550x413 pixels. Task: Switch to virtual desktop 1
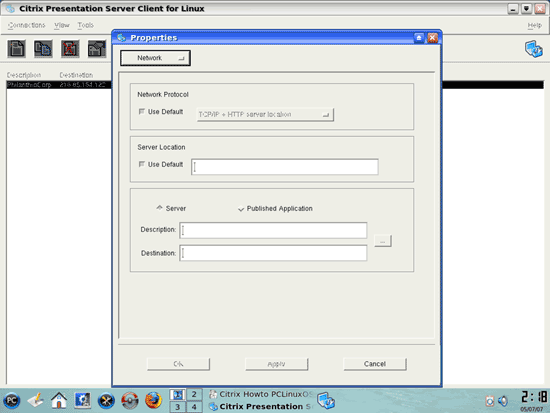click(177, 394)
